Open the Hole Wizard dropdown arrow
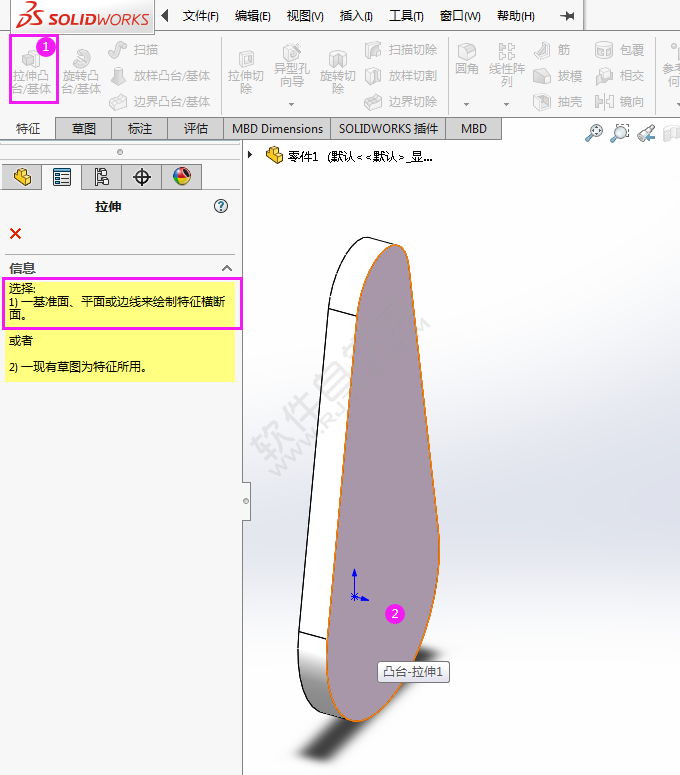 pyautogui.click(x=292, y=104)
